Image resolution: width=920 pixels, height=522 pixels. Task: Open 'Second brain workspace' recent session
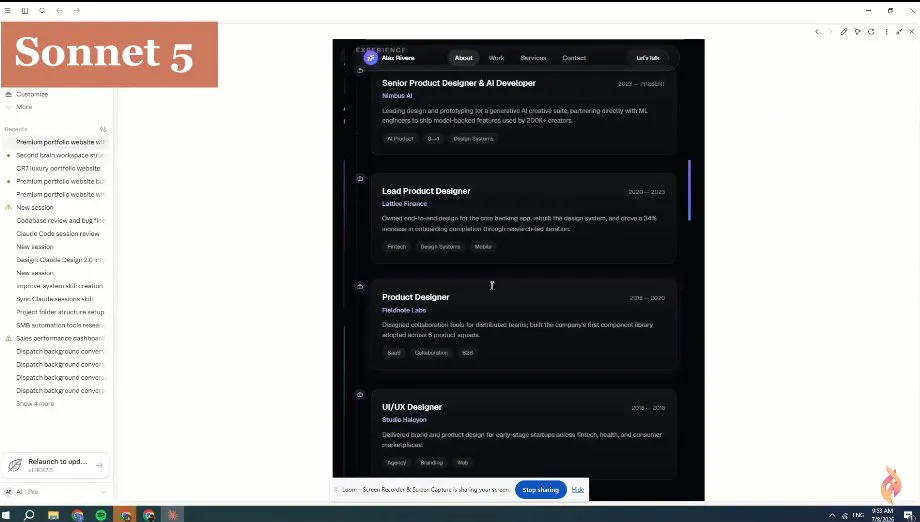point(56,155)
